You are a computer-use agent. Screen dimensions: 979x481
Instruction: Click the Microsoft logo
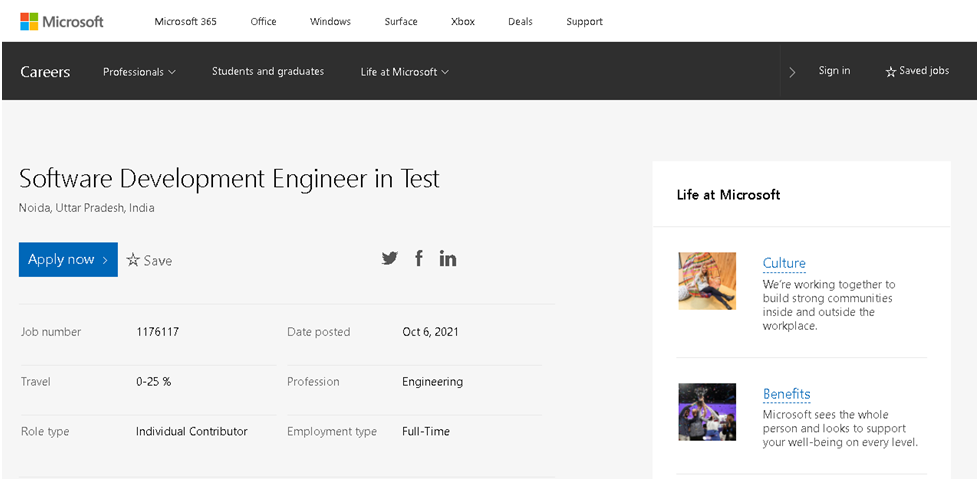click(x=62, y=21)
